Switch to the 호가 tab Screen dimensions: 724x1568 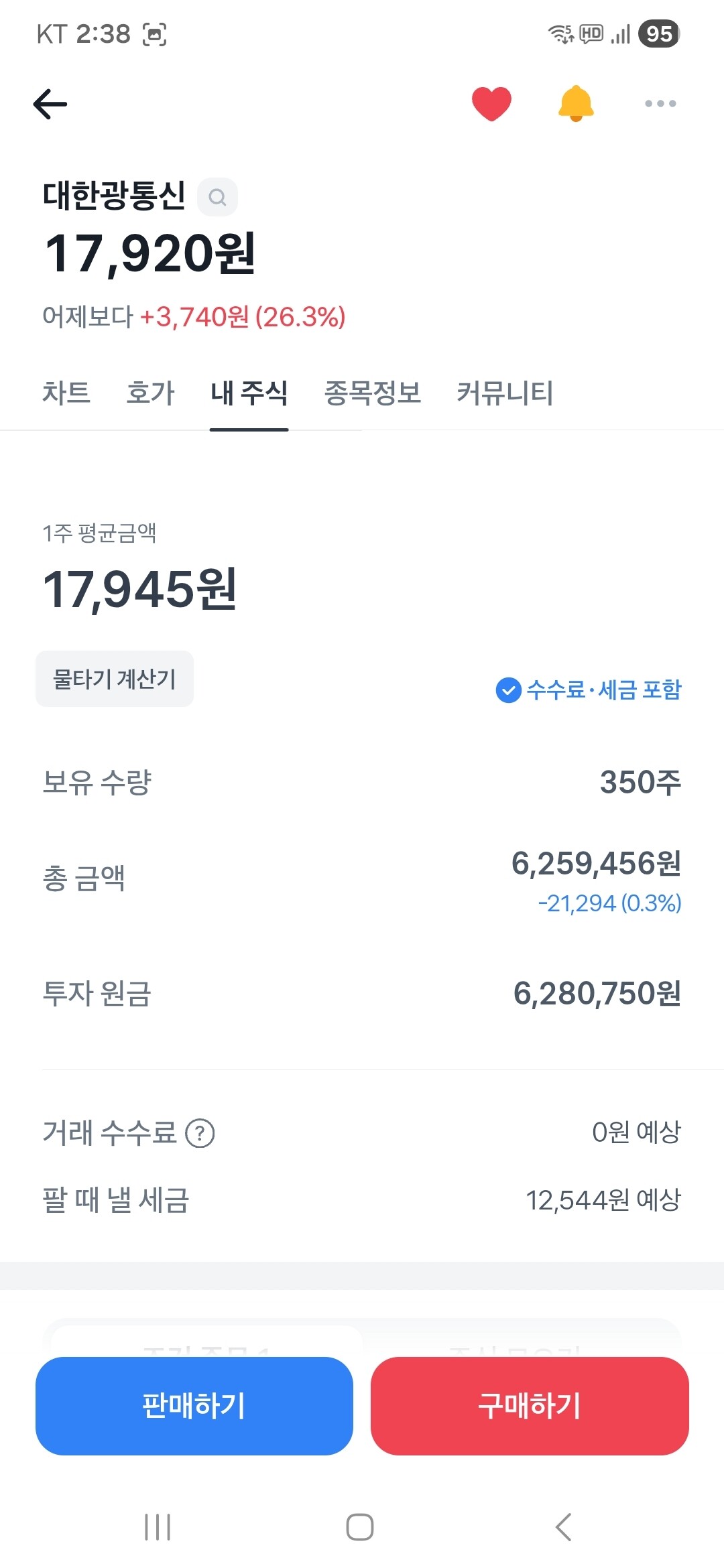click(x=150, y=393)
